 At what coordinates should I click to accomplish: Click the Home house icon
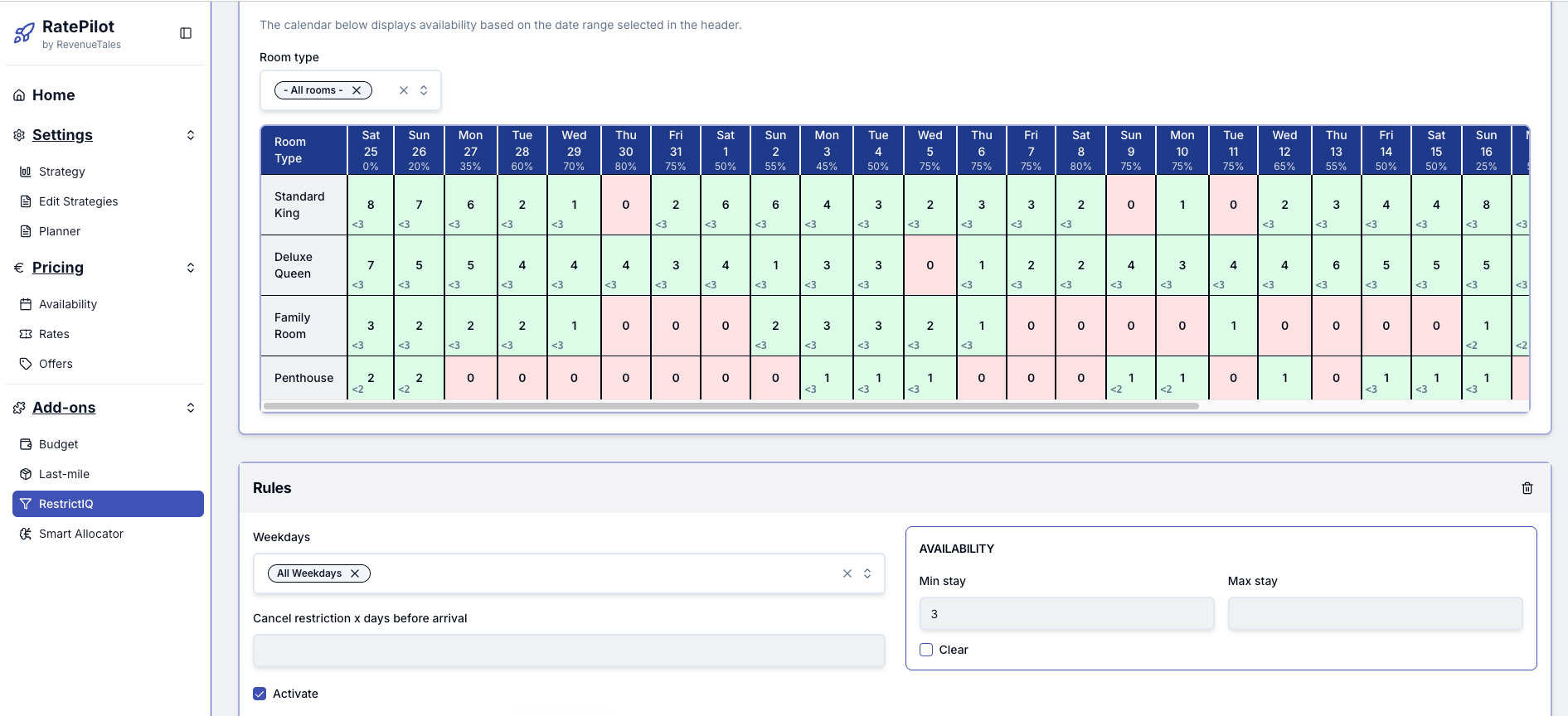pyautogui.click(x=19, y=95)
